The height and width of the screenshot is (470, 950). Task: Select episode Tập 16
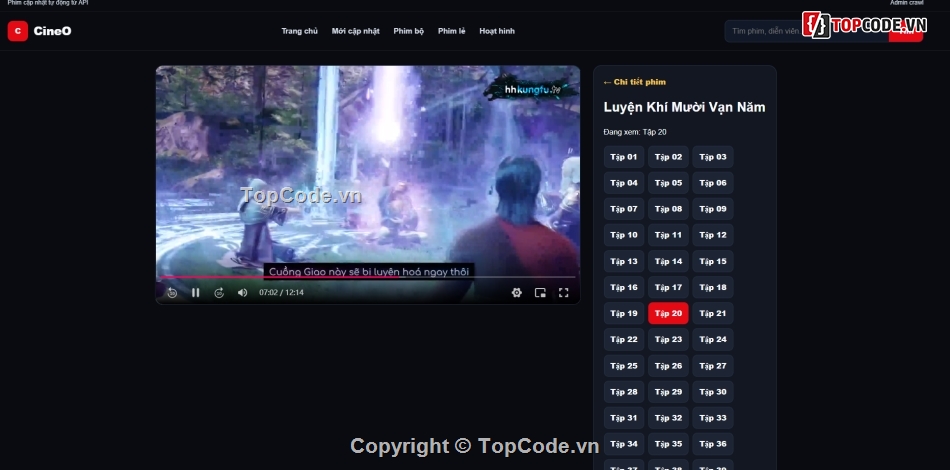pos(624,288)
